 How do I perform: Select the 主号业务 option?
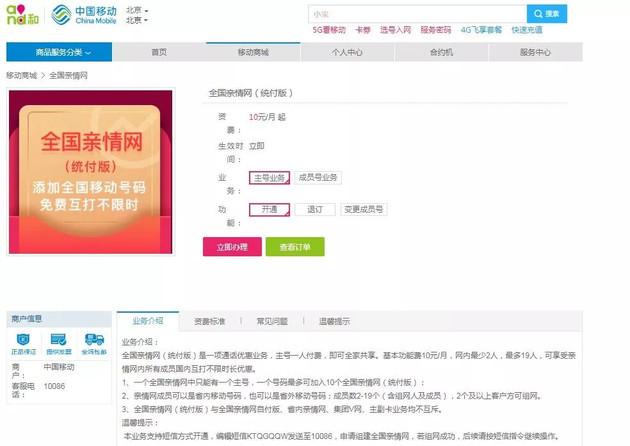coord(269,178)
